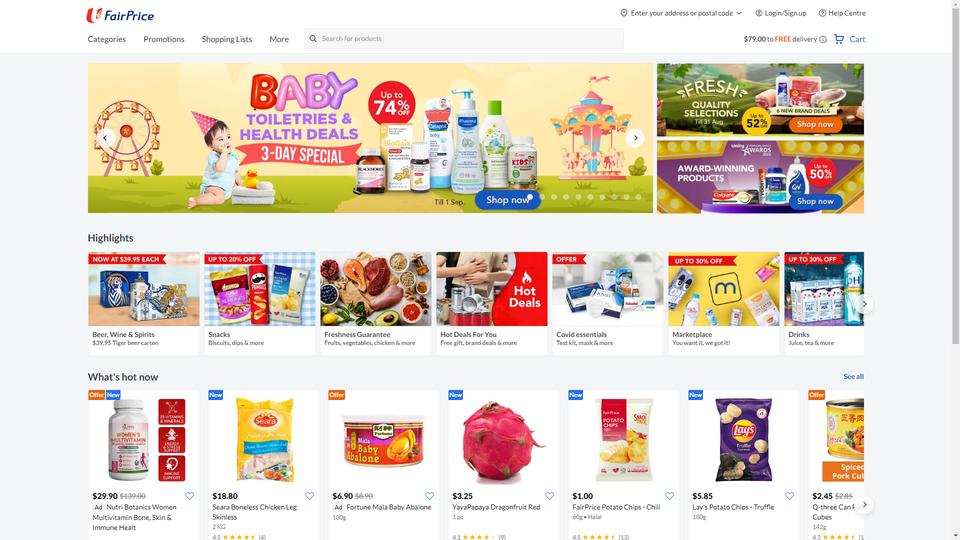Open the shopping cart icon
The width and height of the screenshot is (960, 540).
click(x=839, y=39)
